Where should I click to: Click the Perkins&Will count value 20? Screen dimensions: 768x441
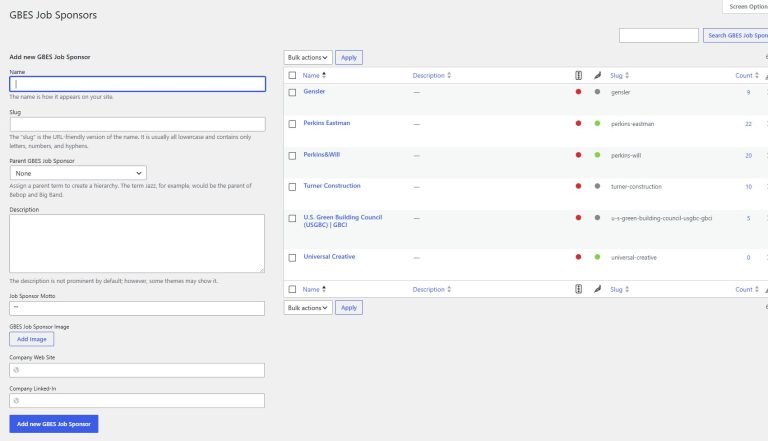[x=748, y=155]
